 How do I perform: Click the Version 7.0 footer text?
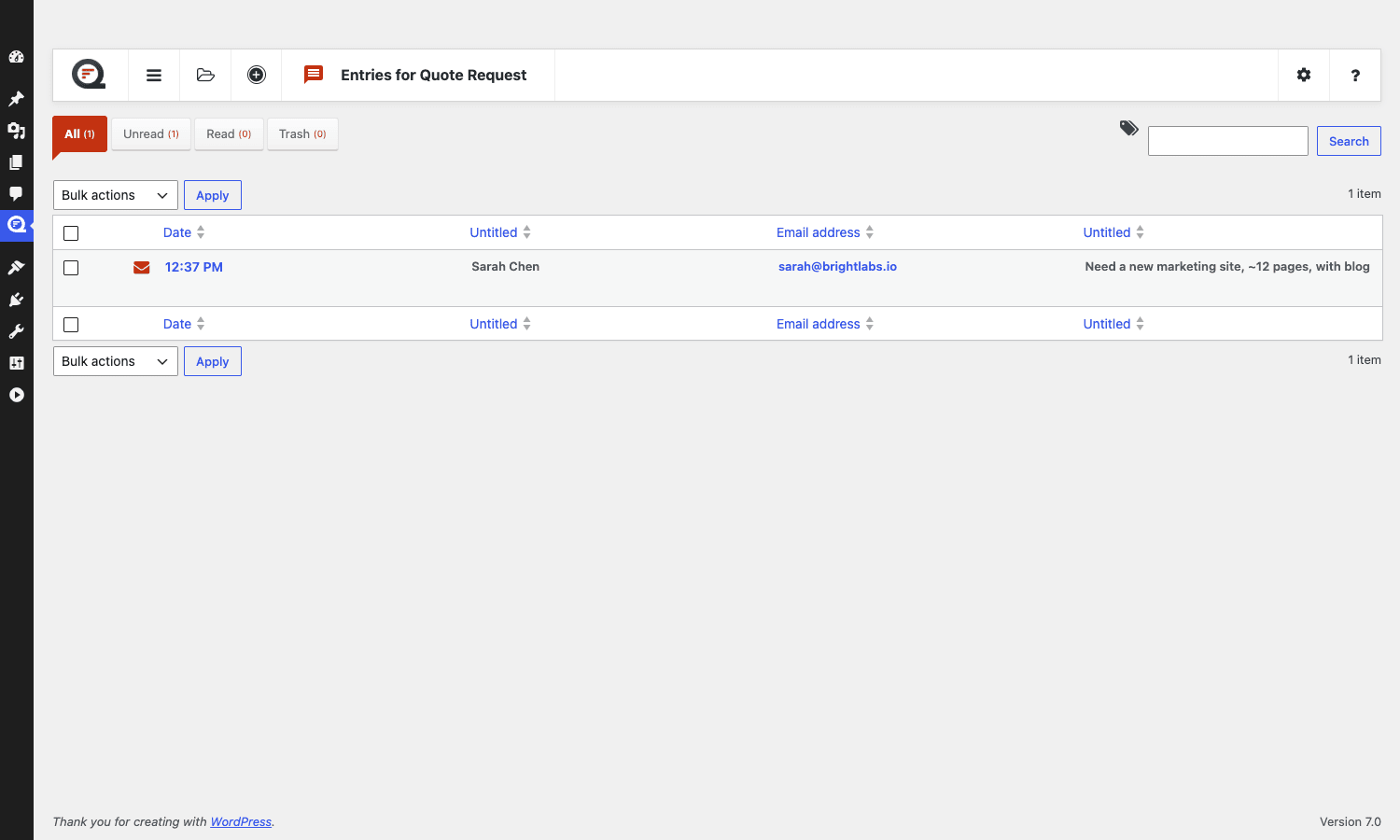pos(1350,821)
